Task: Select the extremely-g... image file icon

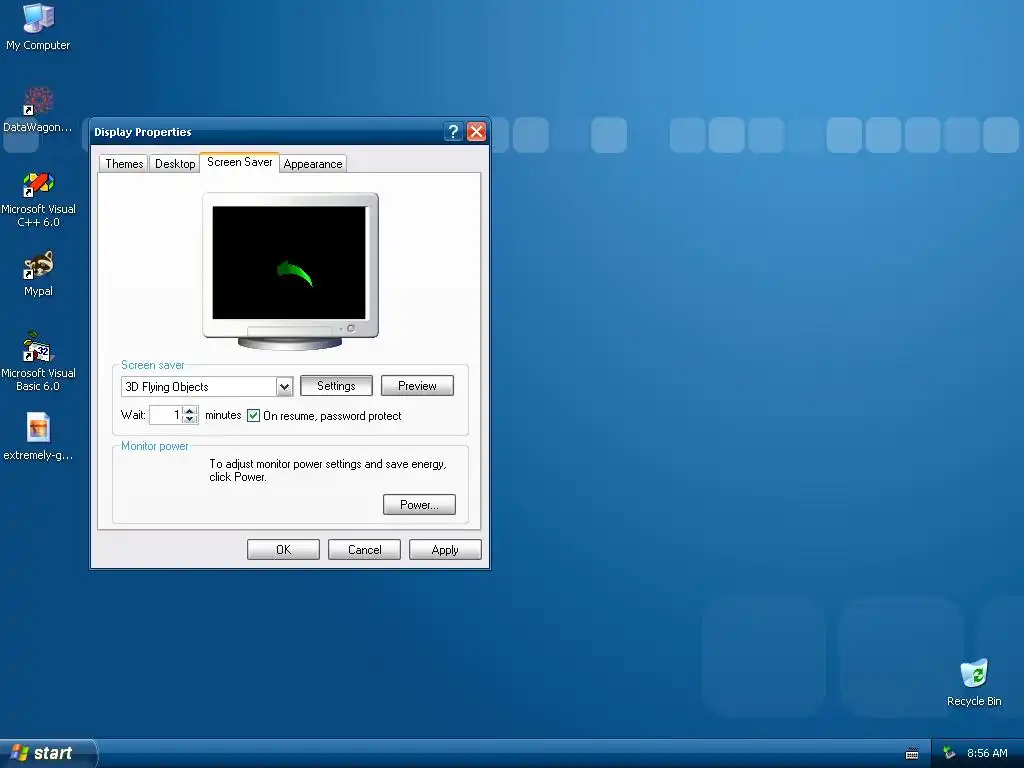Action: 38,436
